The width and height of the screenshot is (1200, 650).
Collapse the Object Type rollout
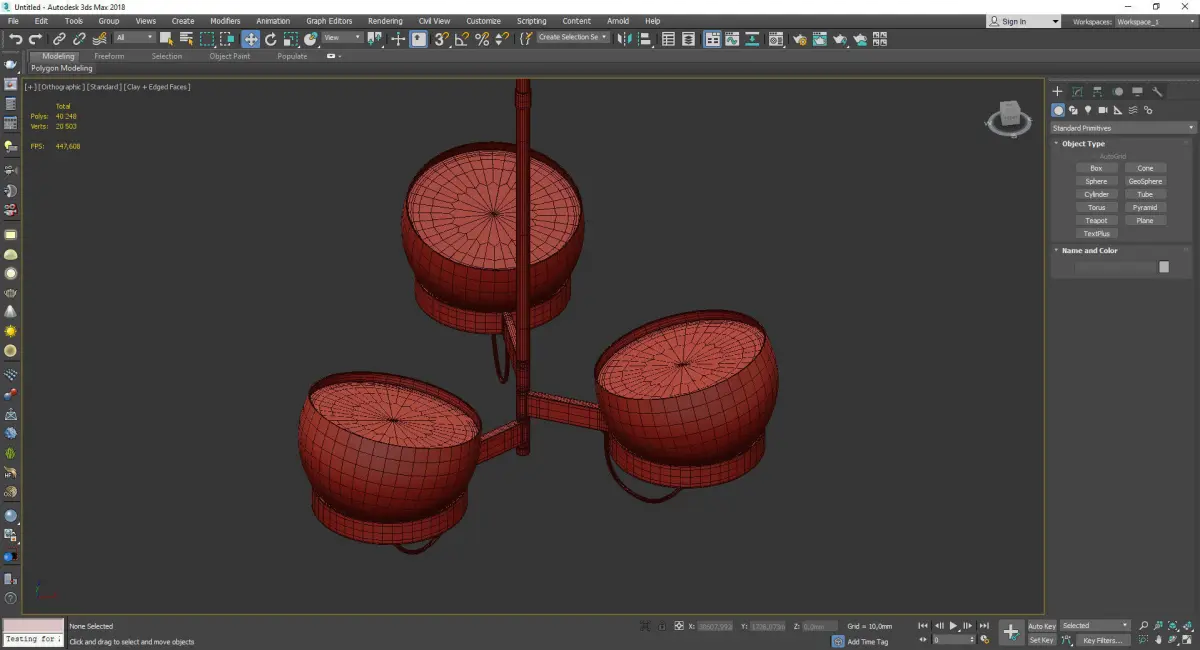click(x=1083, y=144)
